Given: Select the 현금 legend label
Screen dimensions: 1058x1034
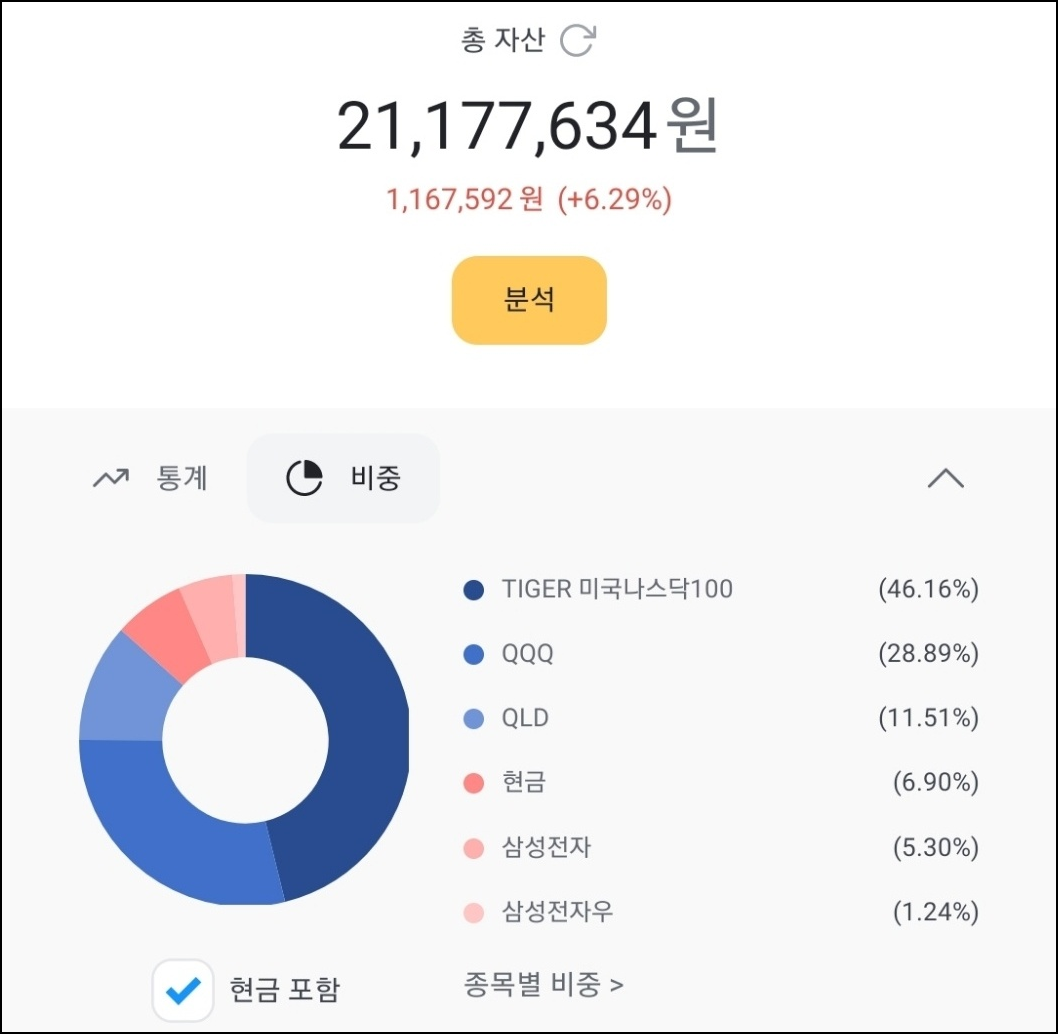Looking at the screenshot, I should click(524, 782).
